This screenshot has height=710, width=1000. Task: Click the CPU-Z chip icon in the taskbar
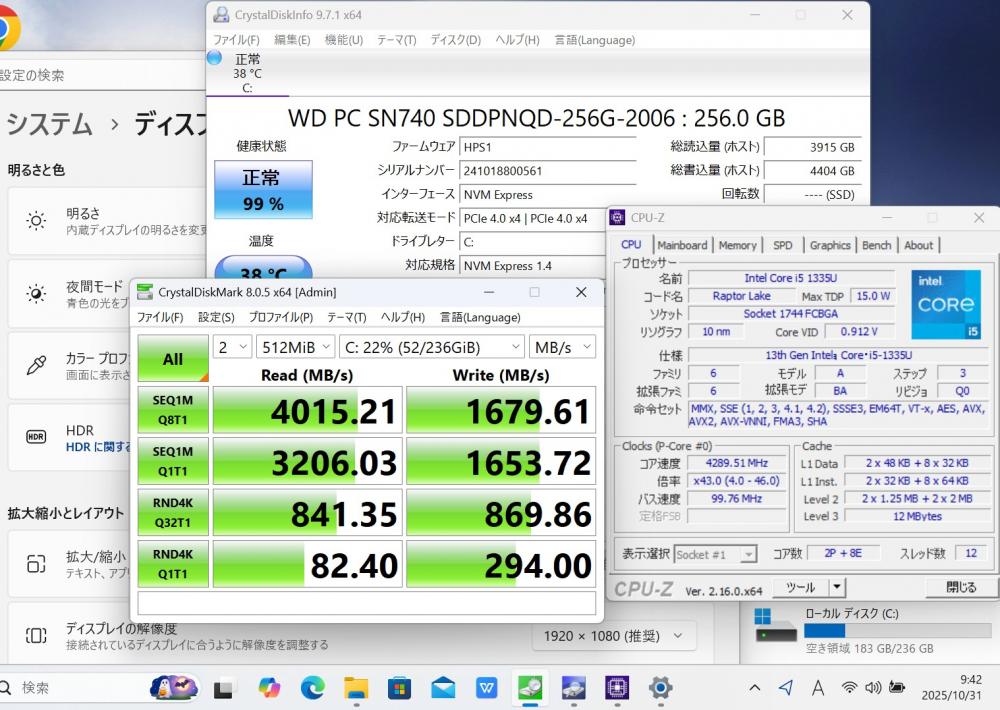click(x=617, y=688)
